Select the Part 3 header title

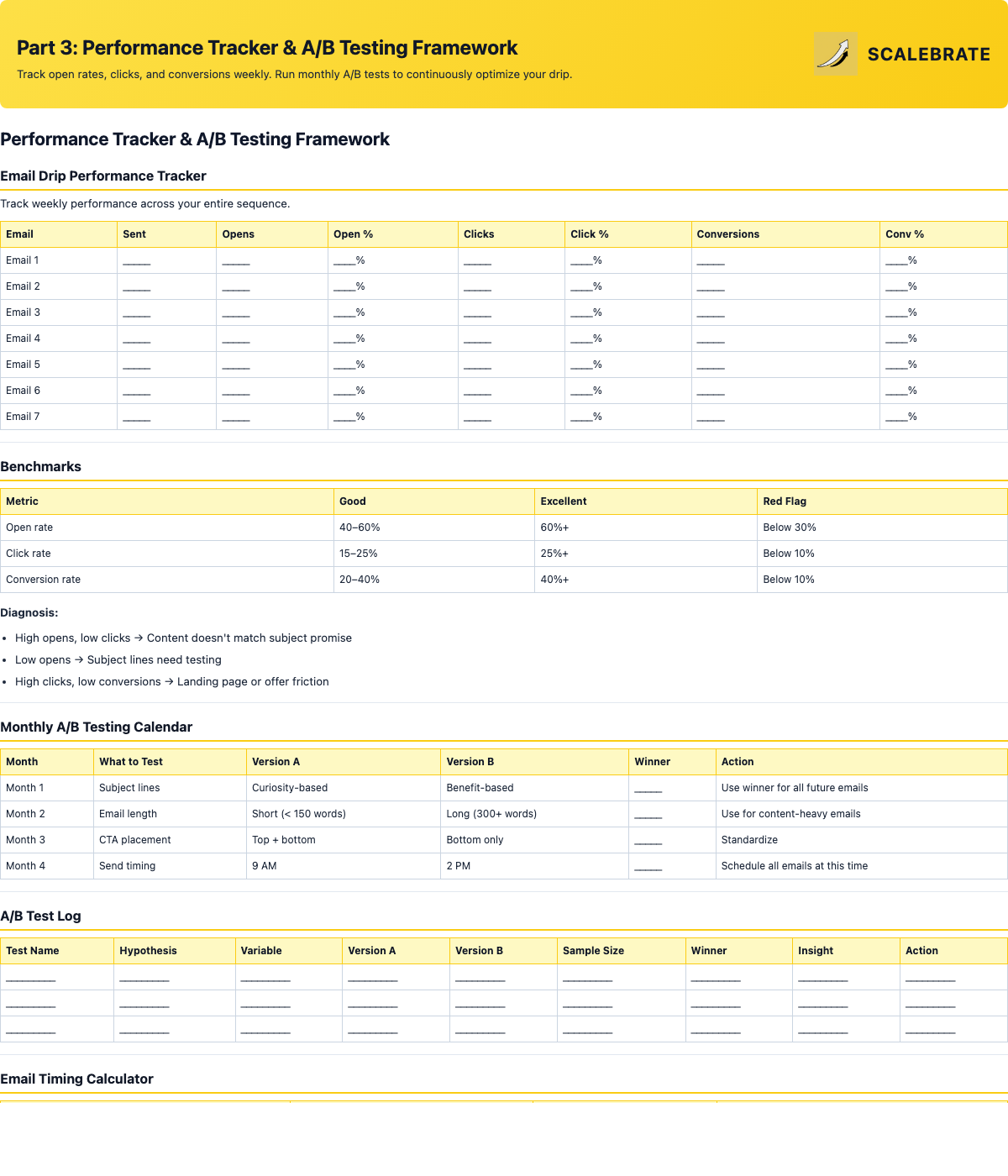[267, 48]
